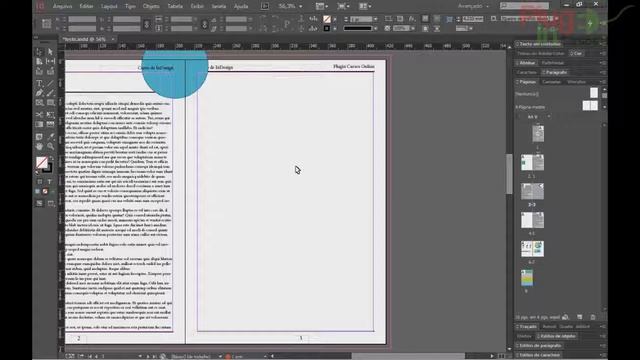Select the Hand tool

coord(39,147)
